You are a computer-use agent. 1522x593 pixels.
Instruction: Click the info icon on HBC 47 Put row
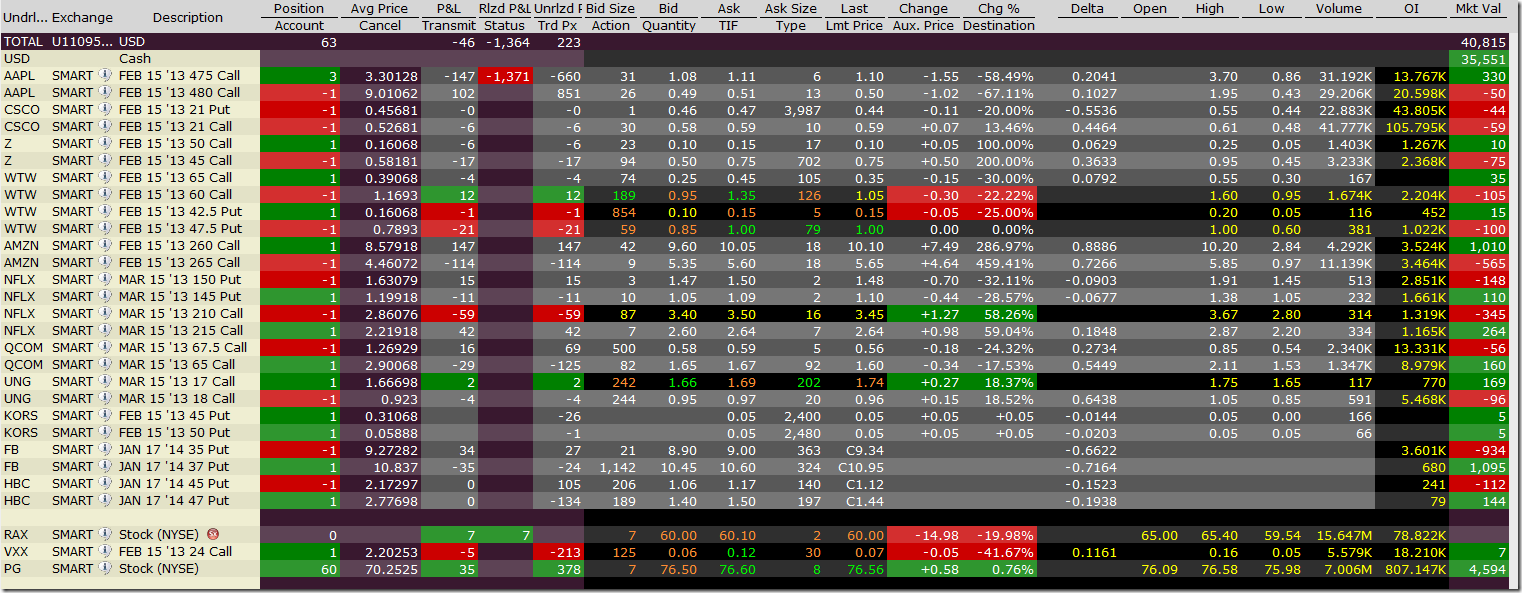pos(105,501)
